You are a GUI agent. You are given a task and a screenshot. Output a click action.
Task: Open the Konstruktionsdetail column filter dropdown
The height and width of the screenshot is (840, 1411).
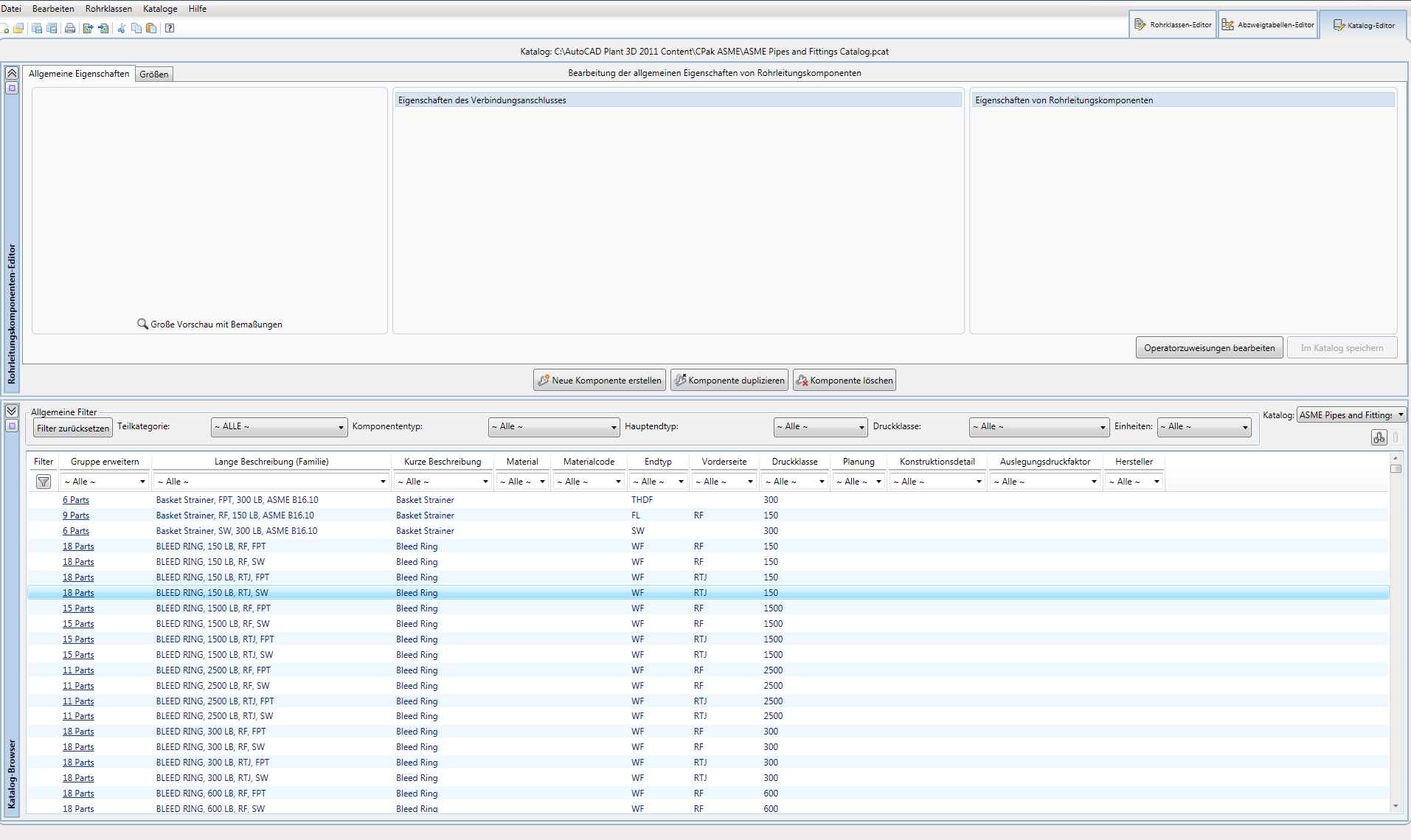[x=937, y=482]
